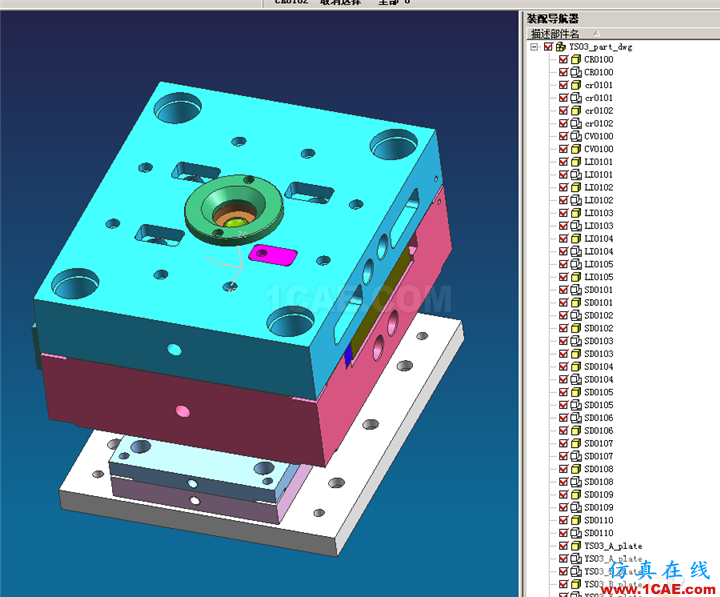Click the 装配导航器 panel title

pyautogui.click(x=553, y=19)
